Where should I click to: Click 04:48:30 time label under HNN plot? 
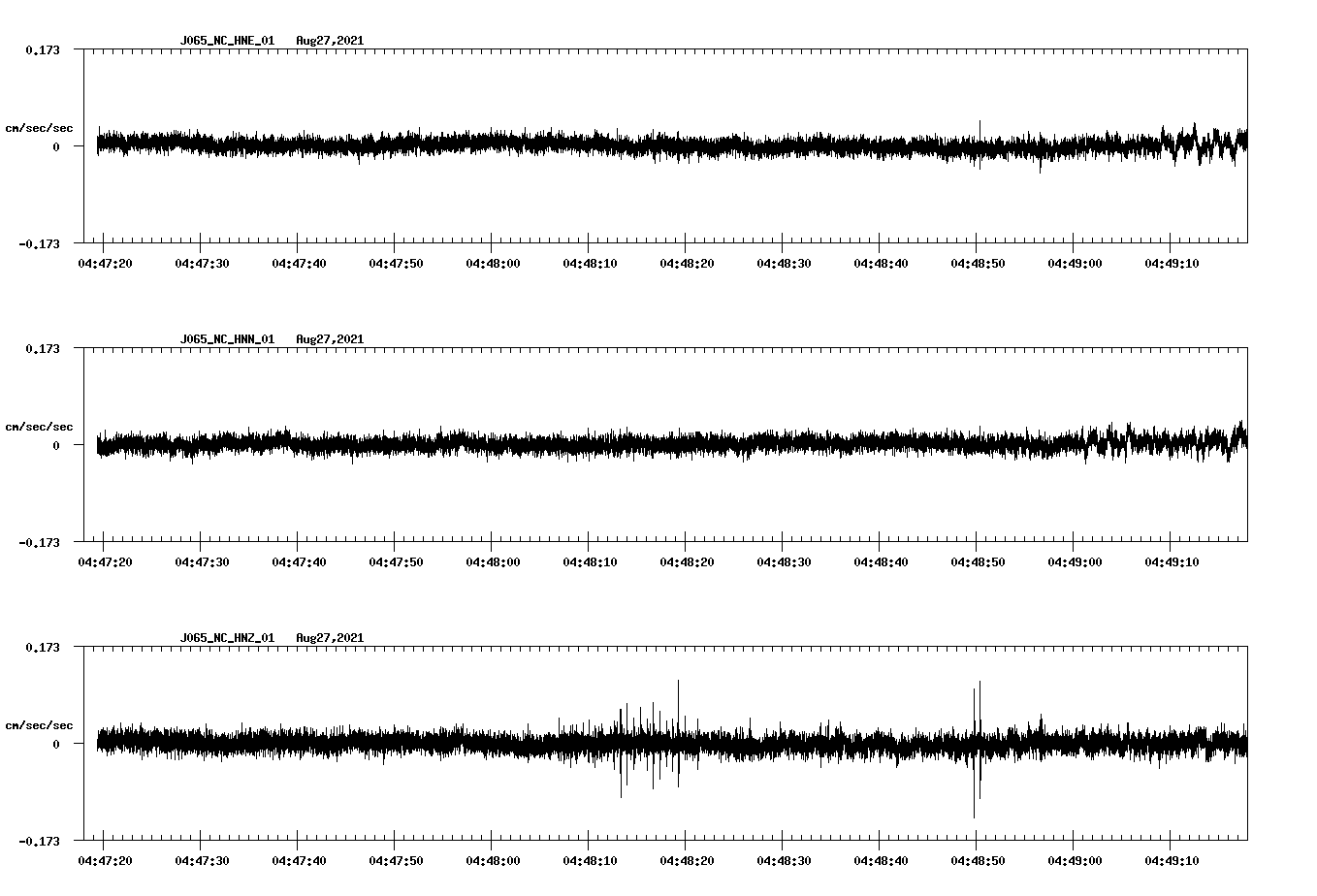coord(784,561)
